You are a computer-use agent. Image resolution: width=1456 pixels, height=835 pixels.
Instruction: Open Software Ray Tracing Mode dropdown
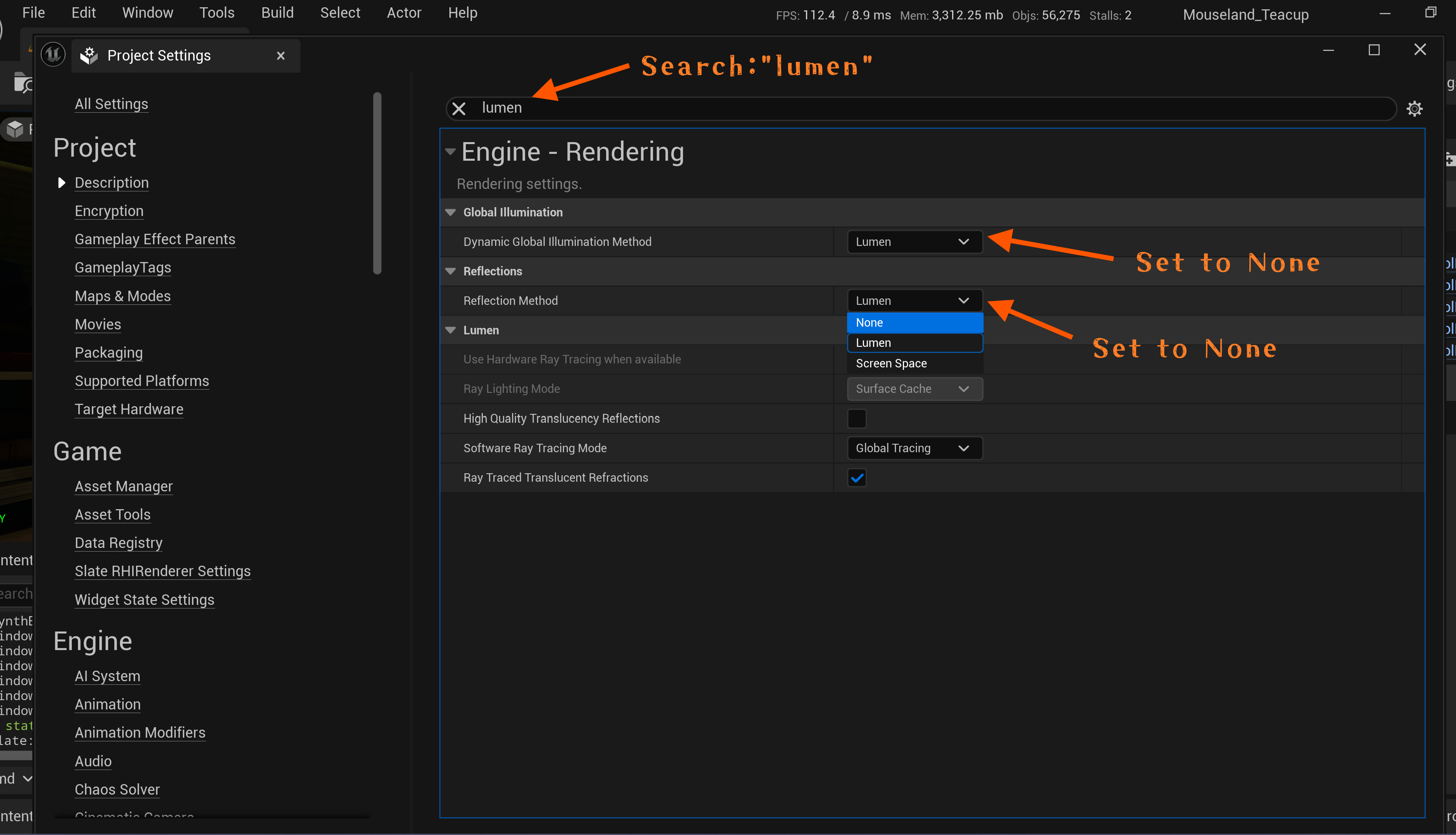(915, 448)
